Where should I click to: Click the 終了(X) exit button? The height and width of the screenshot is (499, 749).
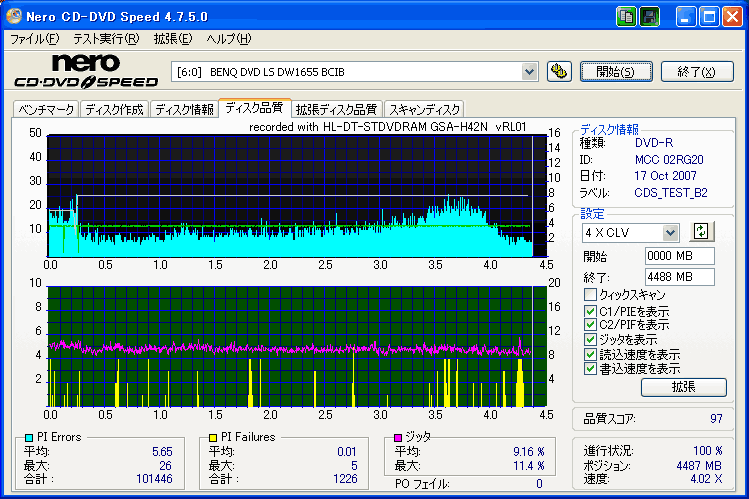coord(697,72)
